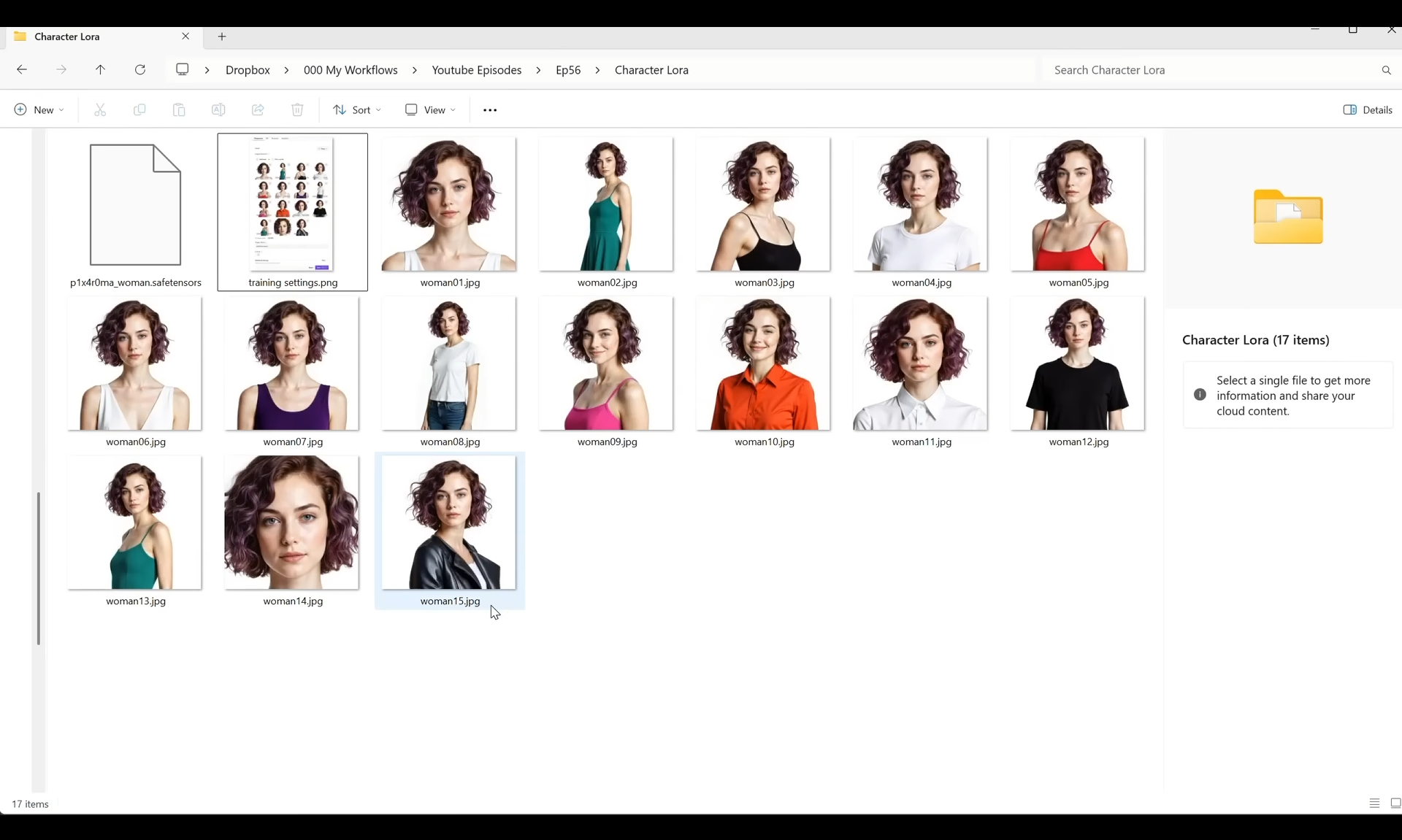Click the Cut scissors icon
Image resolution: width=1402 pixels, height=840 pixels.
(100, 109)
